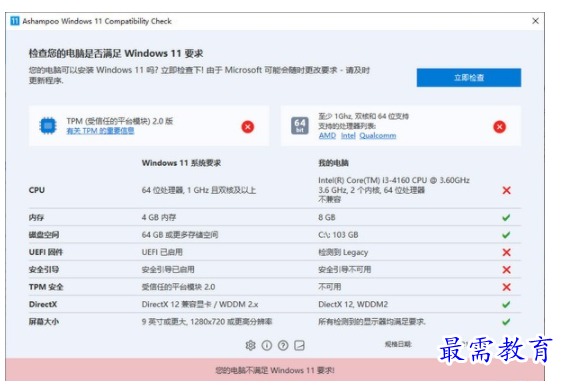
Task: Close the Compatibility Check window
Action: click(x=535, y=21)
